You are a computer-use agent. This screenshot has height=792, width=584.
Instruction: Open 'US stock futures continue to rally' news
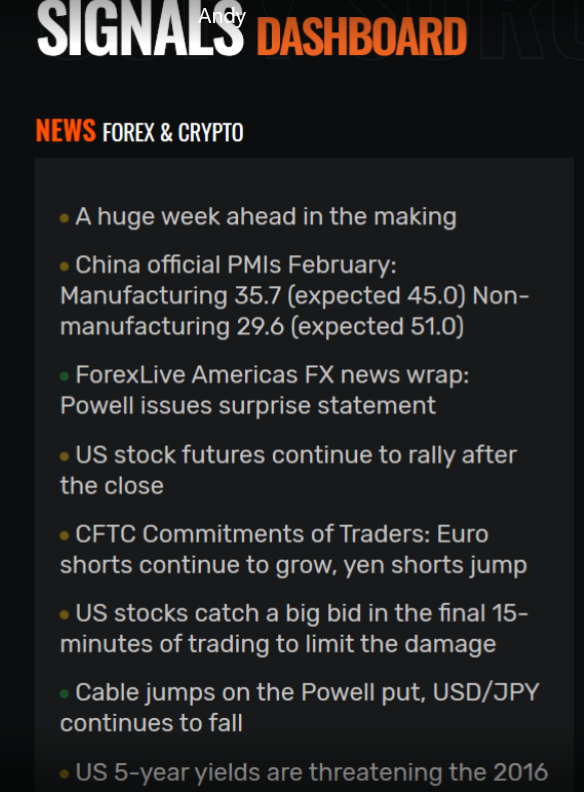pos(288,470)
